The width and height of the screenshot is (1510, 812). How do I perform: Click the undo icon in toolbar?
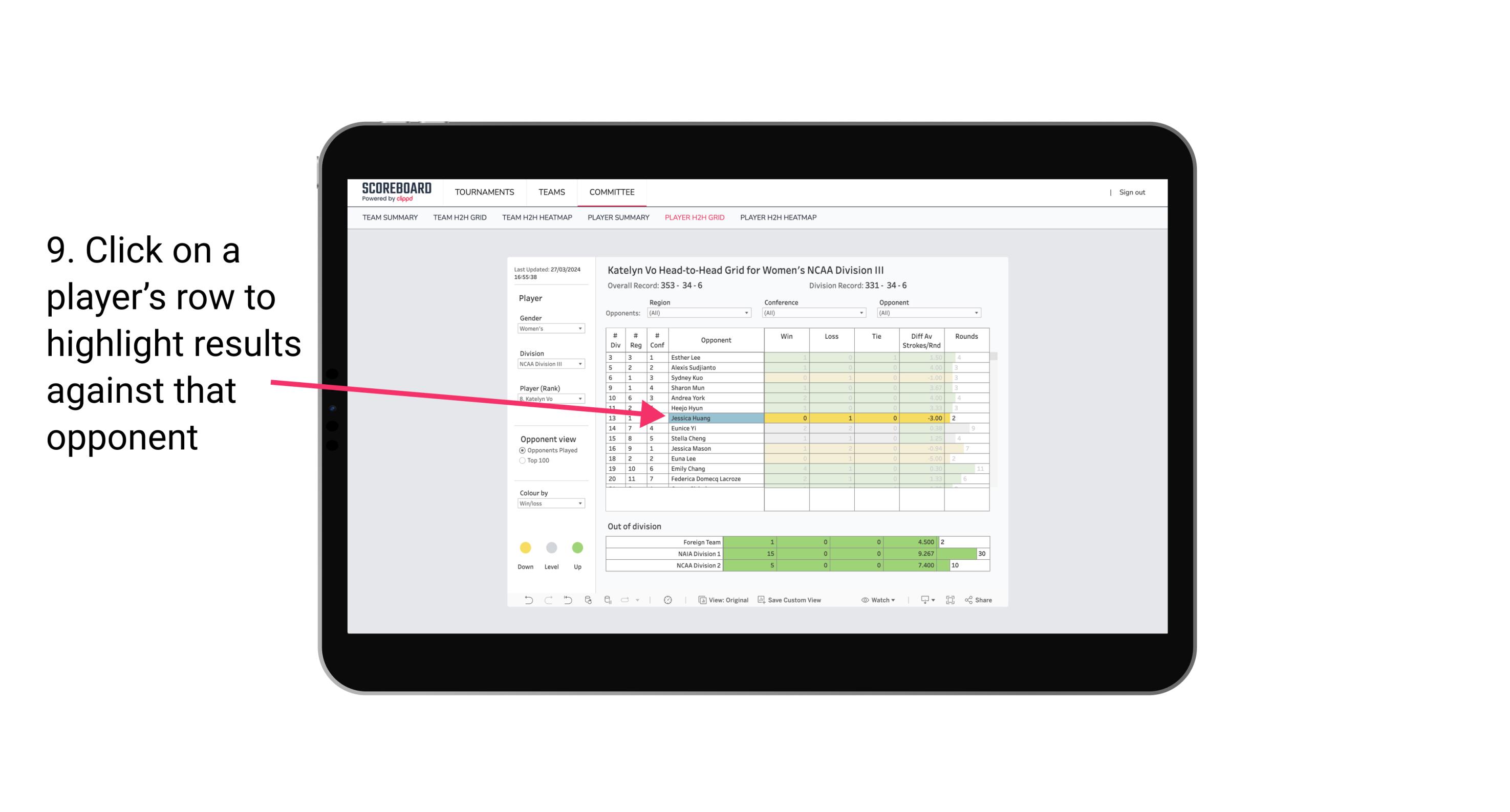click(x=524, y=601)
